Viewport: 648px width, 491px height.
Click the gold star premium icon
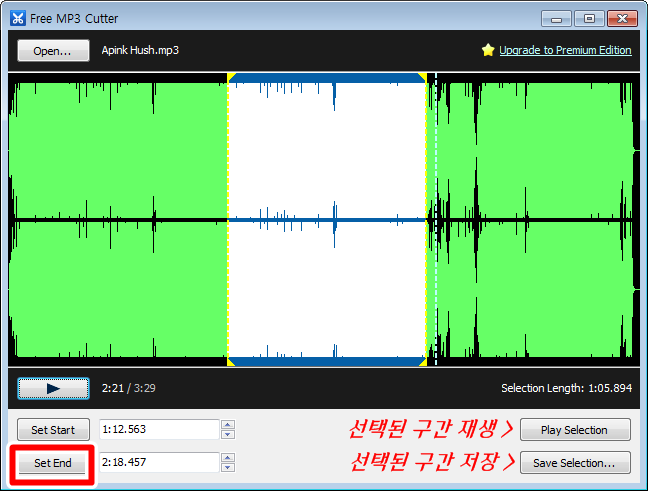coord(488,50)
